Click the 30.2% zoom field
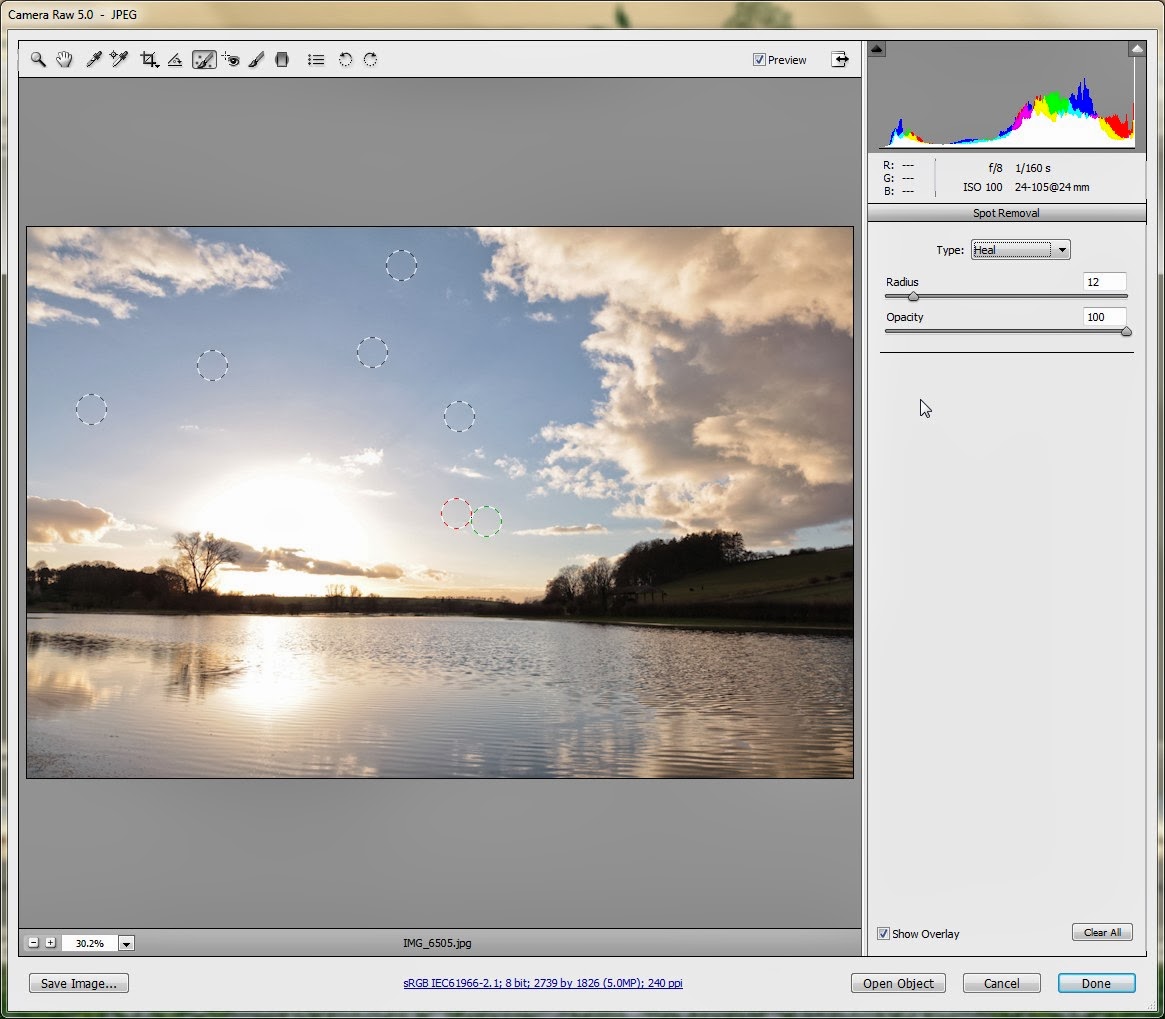The image size is (1165, 1019). click(90, 943)
